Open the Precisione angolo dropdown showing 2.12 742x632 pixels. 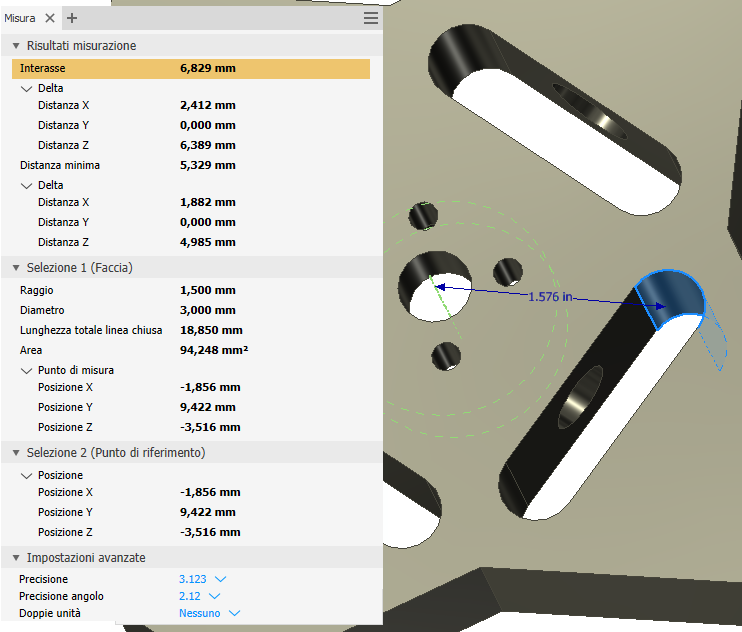tap(199, 596)
